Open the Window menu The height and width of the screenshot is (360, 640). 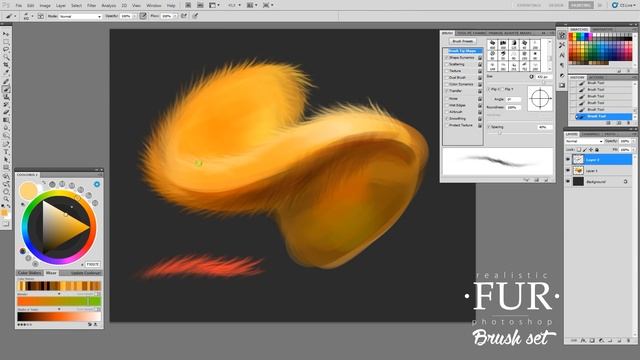(x=154, y=6)
